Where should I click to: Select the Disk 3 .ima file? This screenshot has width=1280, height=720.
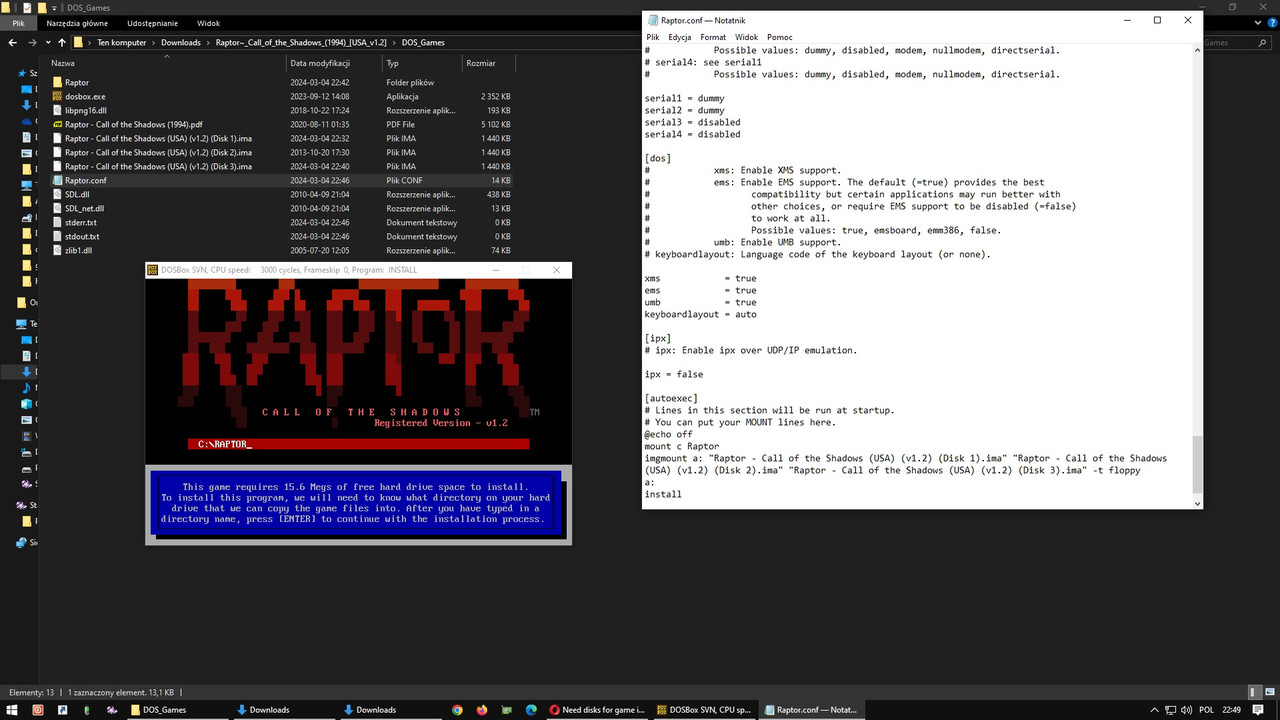click(x=158, y=167)
